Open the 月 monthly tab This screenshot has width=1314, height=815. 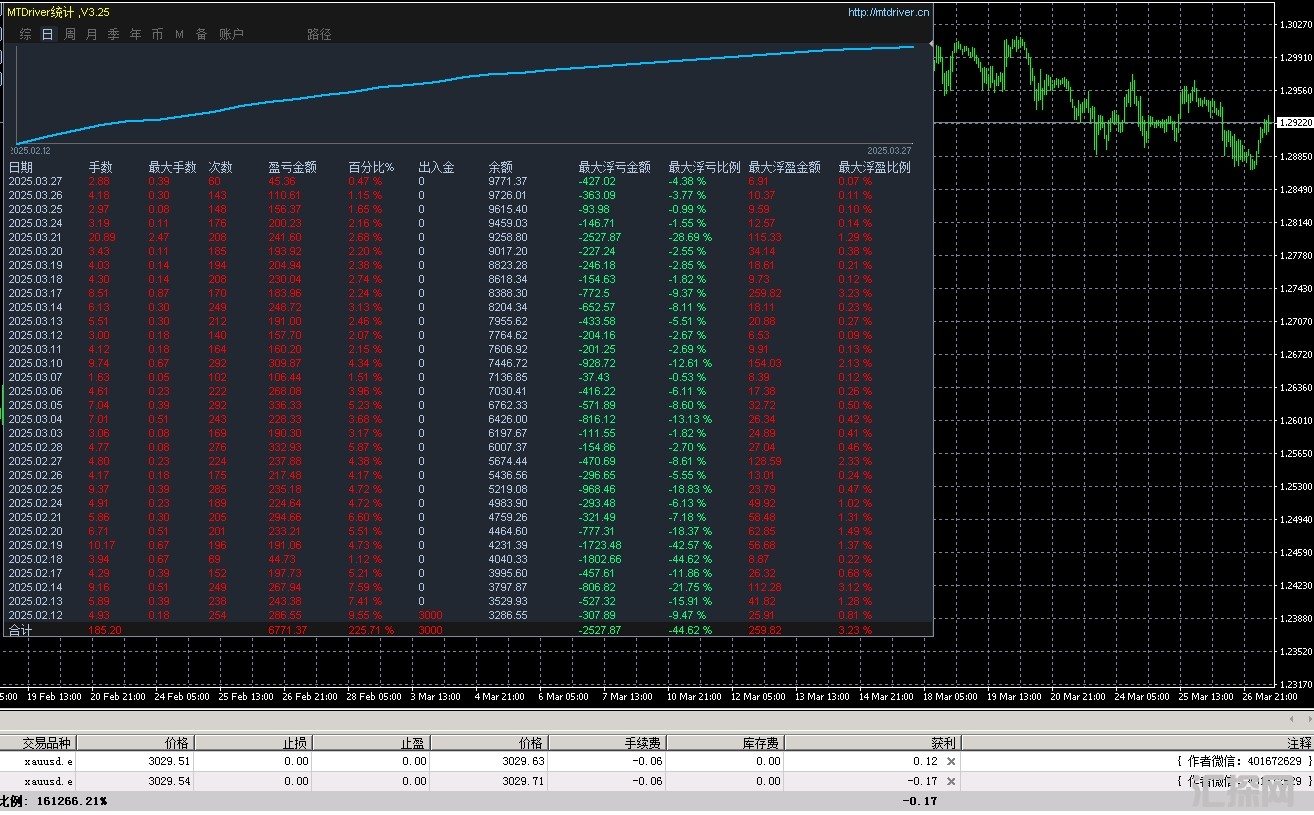pyautogui.click(x=92, y=34)
